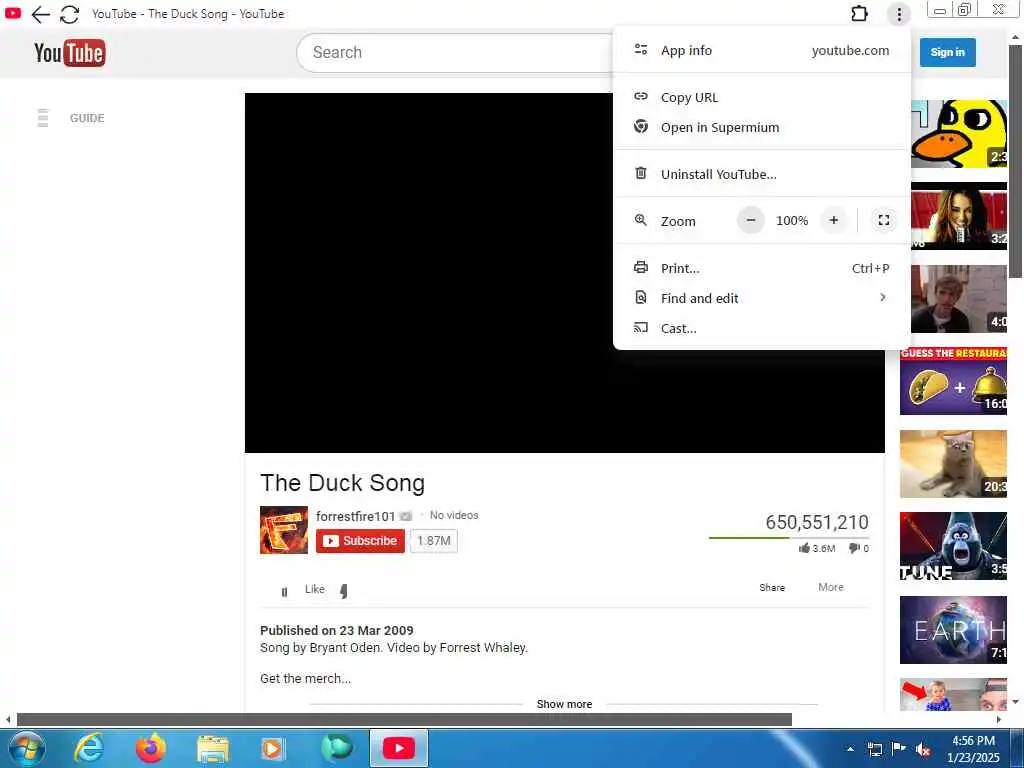Open the forrestfire101 channel link
Image resolution: width=1024 pixels, height=768 pixels.
tap(356, 516)
